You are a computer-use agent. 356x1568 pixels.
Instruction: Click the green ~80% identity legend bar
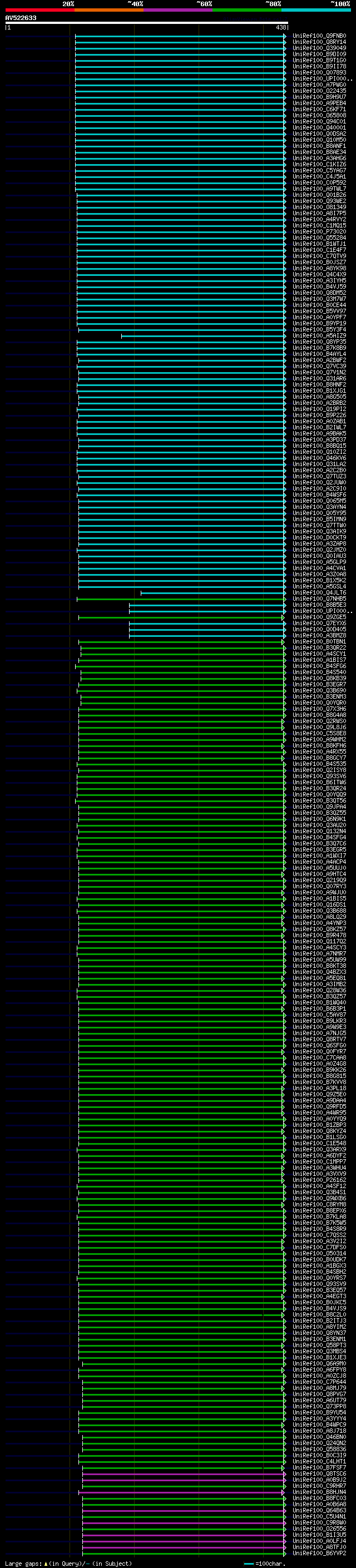tap(247, 10)
